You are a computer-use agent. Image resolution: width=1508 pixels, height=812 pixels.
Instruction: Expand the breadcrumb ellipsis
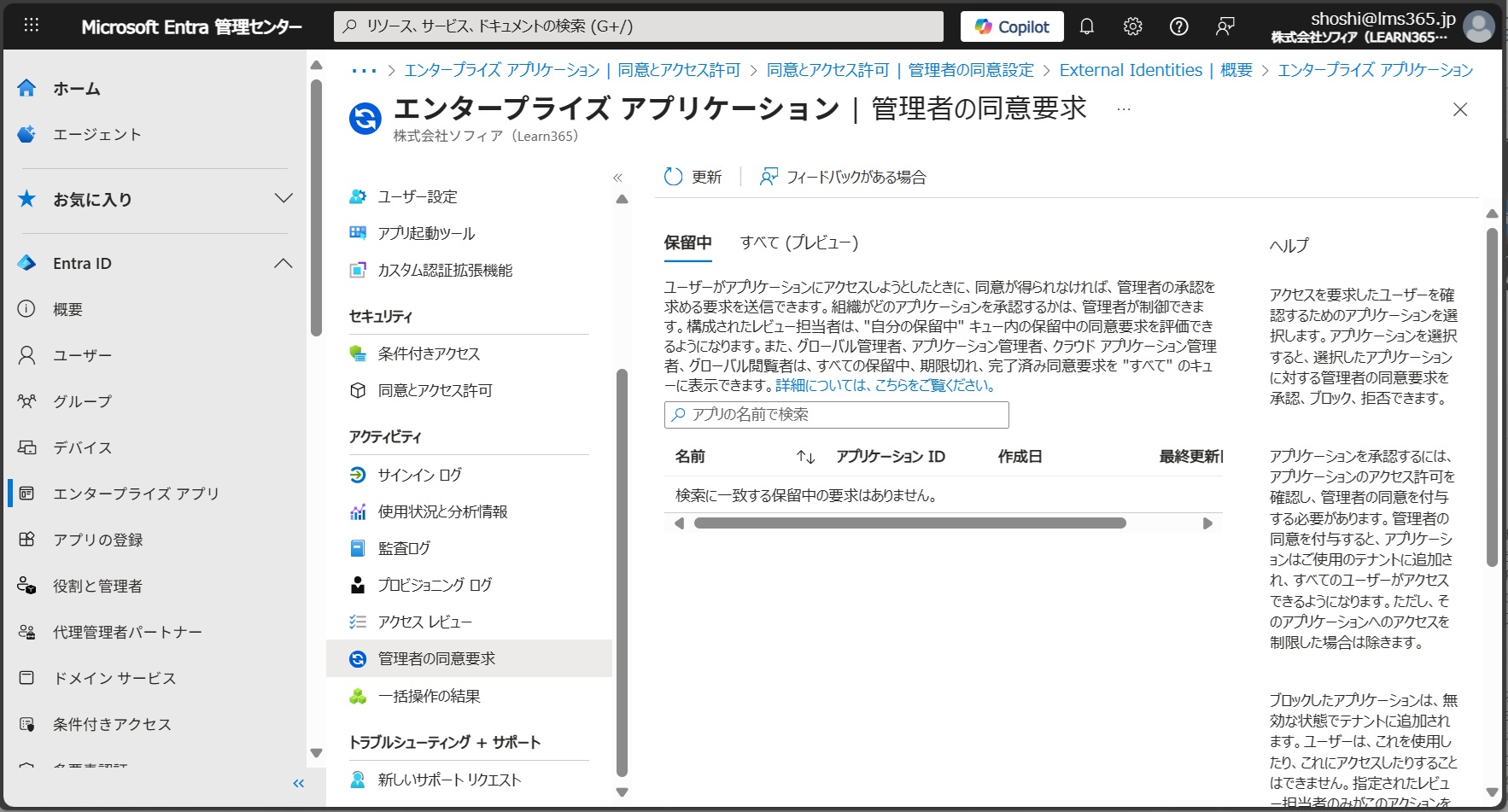point(364,71)
